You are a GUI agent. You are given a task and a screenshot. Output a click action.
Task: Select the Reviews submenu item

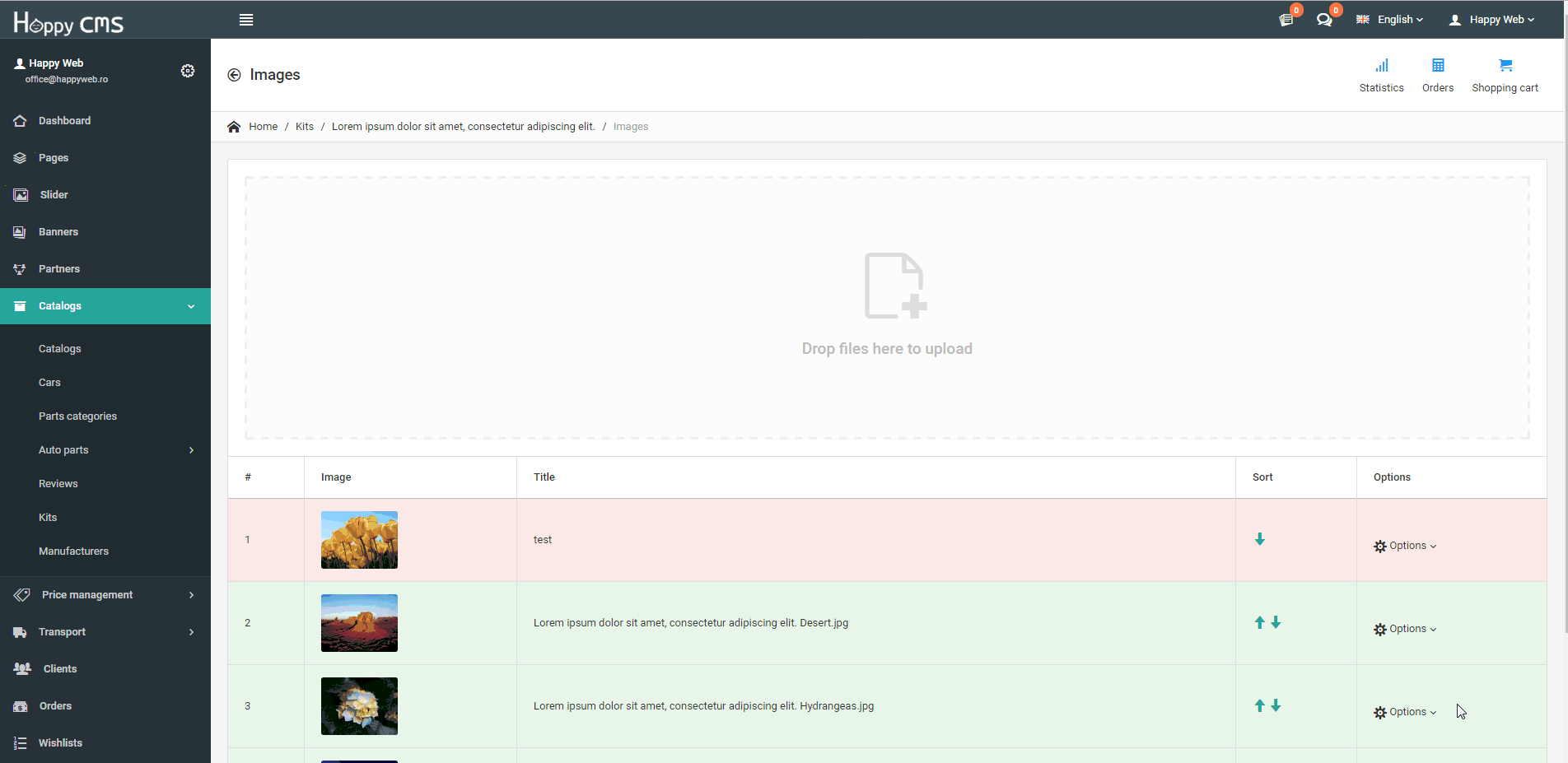pyautogui.click(x=58, y=483)
